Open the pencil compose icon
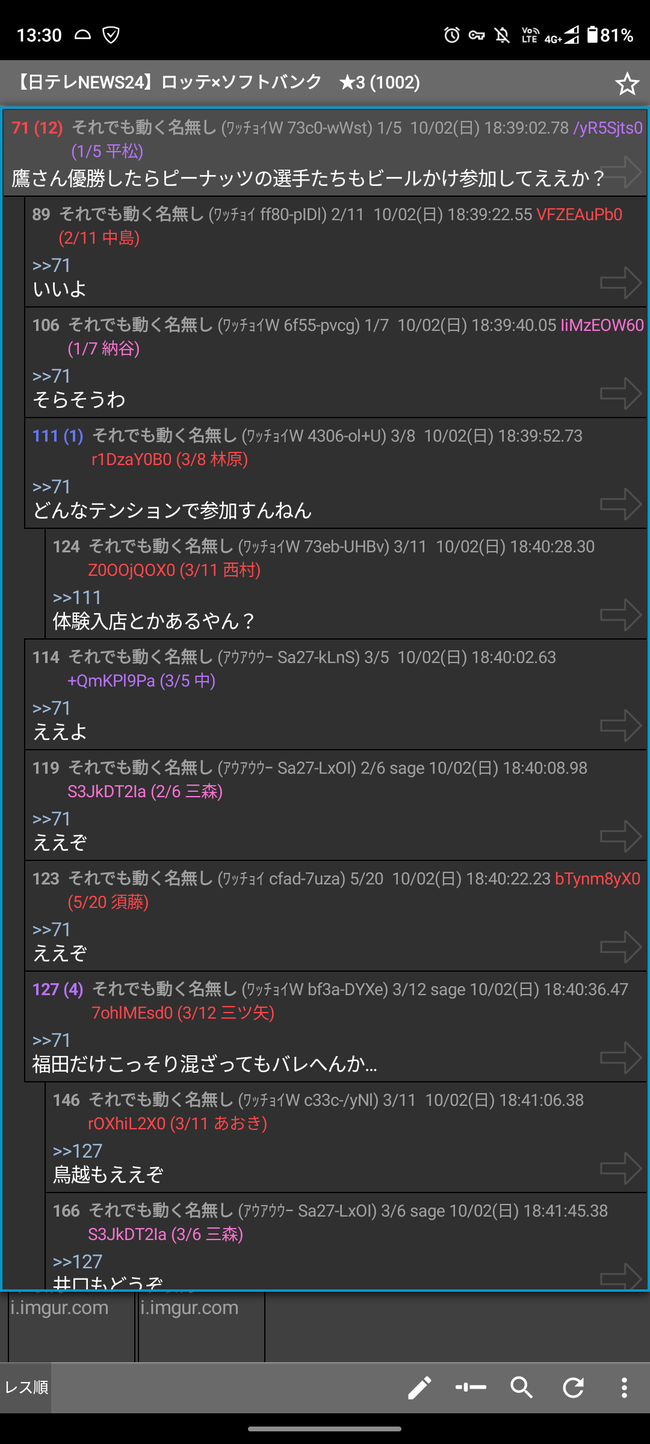This screenshot has width=650, height=1444. pos(419,1387)
